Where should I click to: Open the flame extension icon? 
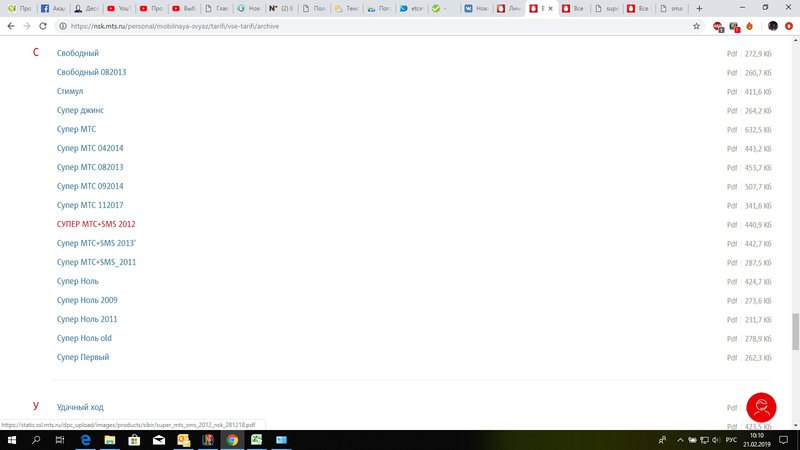click(x=749, y=26)
